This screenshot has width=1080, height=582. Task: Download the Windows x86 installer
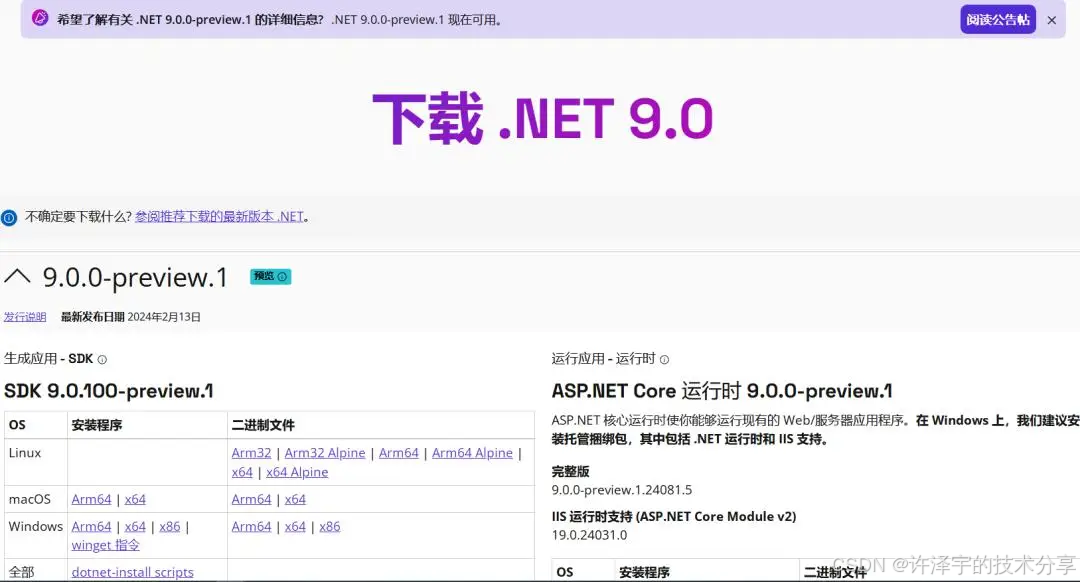pos(170,526)
